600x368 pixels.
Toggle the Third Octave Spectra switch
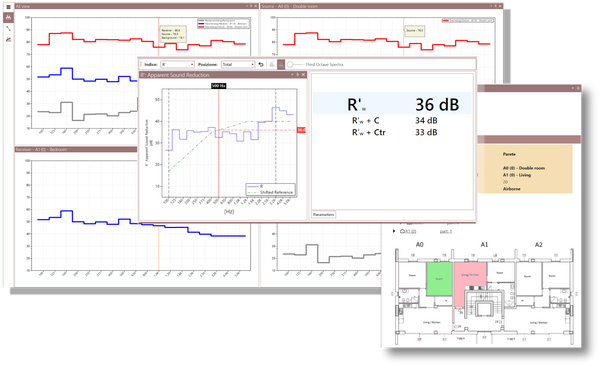click(x=294, y=64)
